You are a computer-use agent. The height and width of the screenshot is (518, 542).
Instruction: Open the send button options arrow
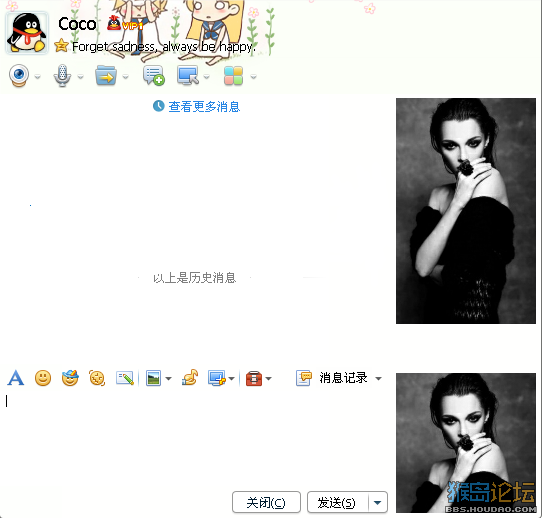tap(378, 502)
